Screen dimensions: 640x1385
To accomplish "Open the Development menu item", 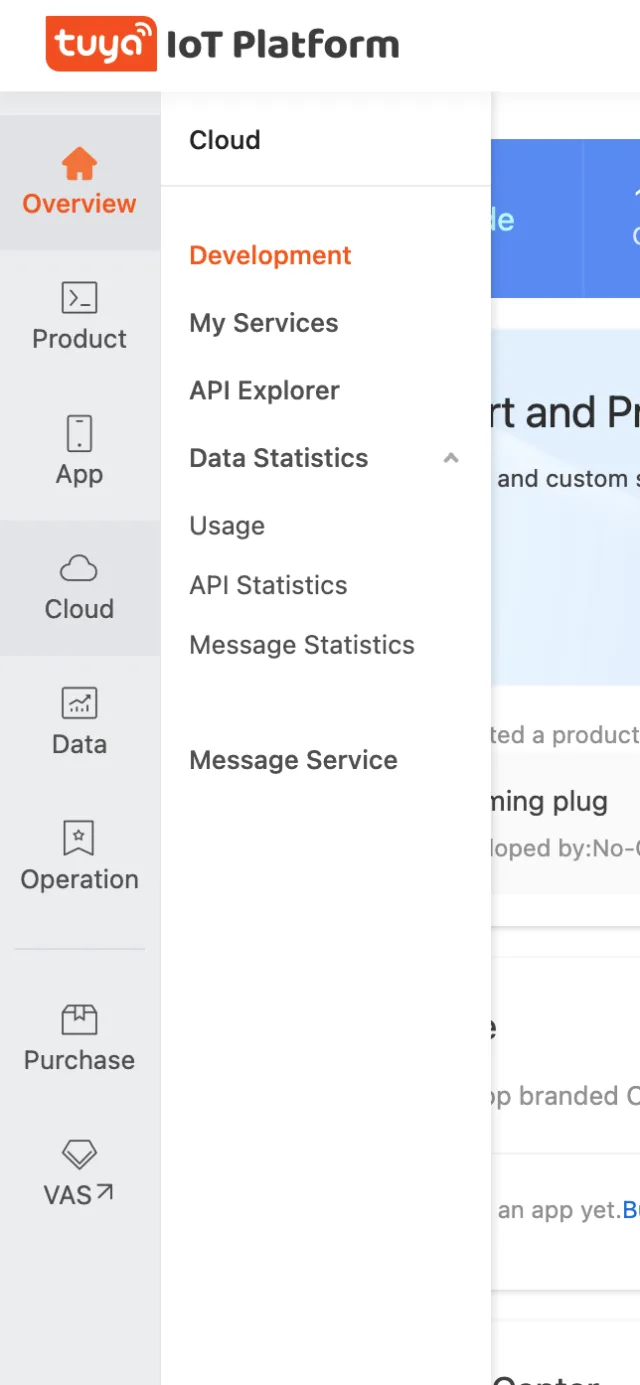I will click(x=270, y=255).
